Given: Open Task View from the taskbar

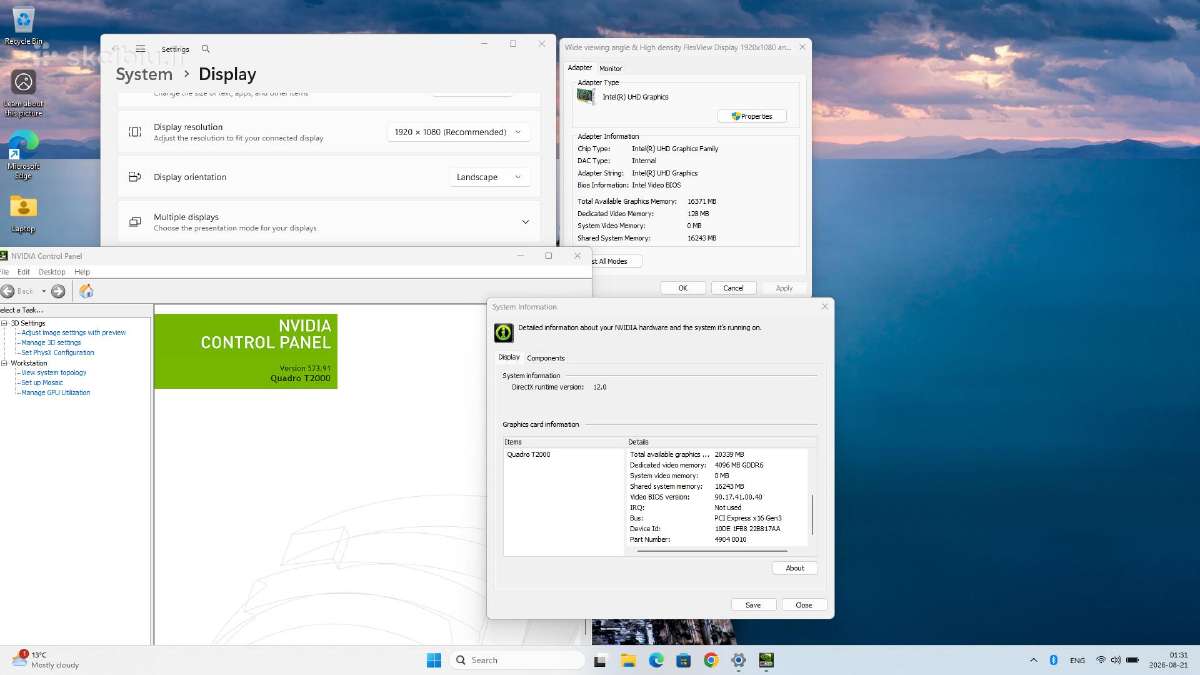Looking at the screenshot, I should (600, 660).
